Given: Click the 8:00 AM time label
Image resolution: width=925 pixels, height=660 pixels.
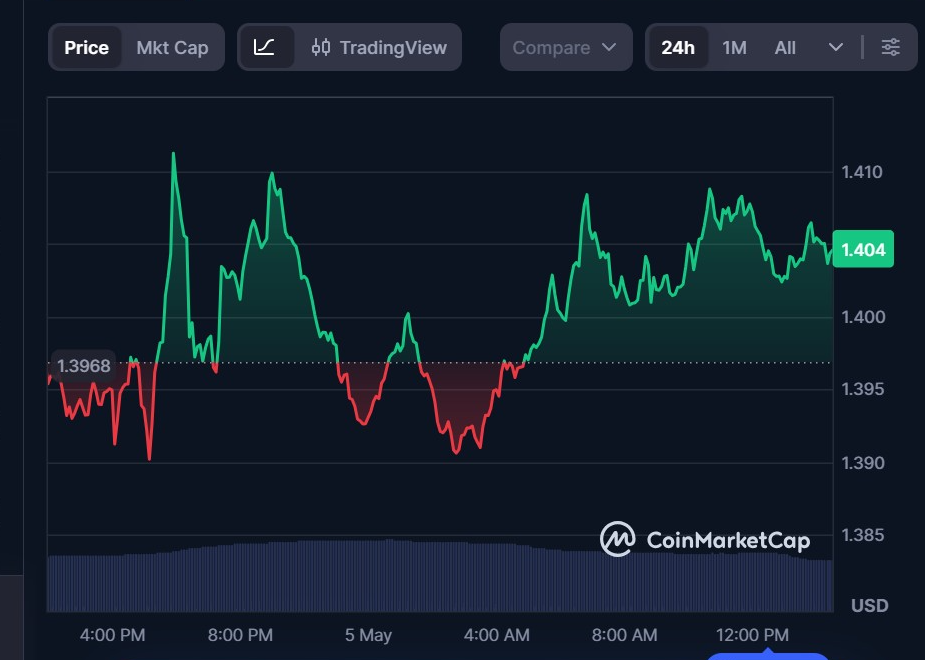Looking at the screenshot, I should pyautogui.click(x=624, y=635).
